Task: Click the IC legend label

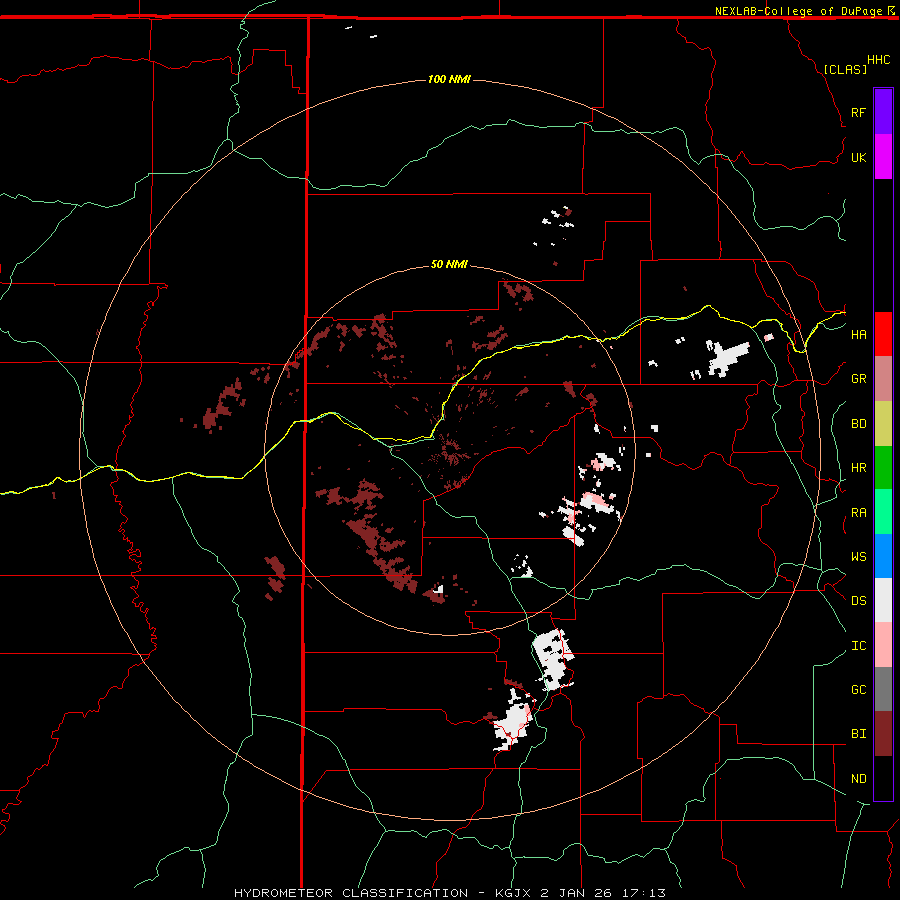Action: coord(858,646)
